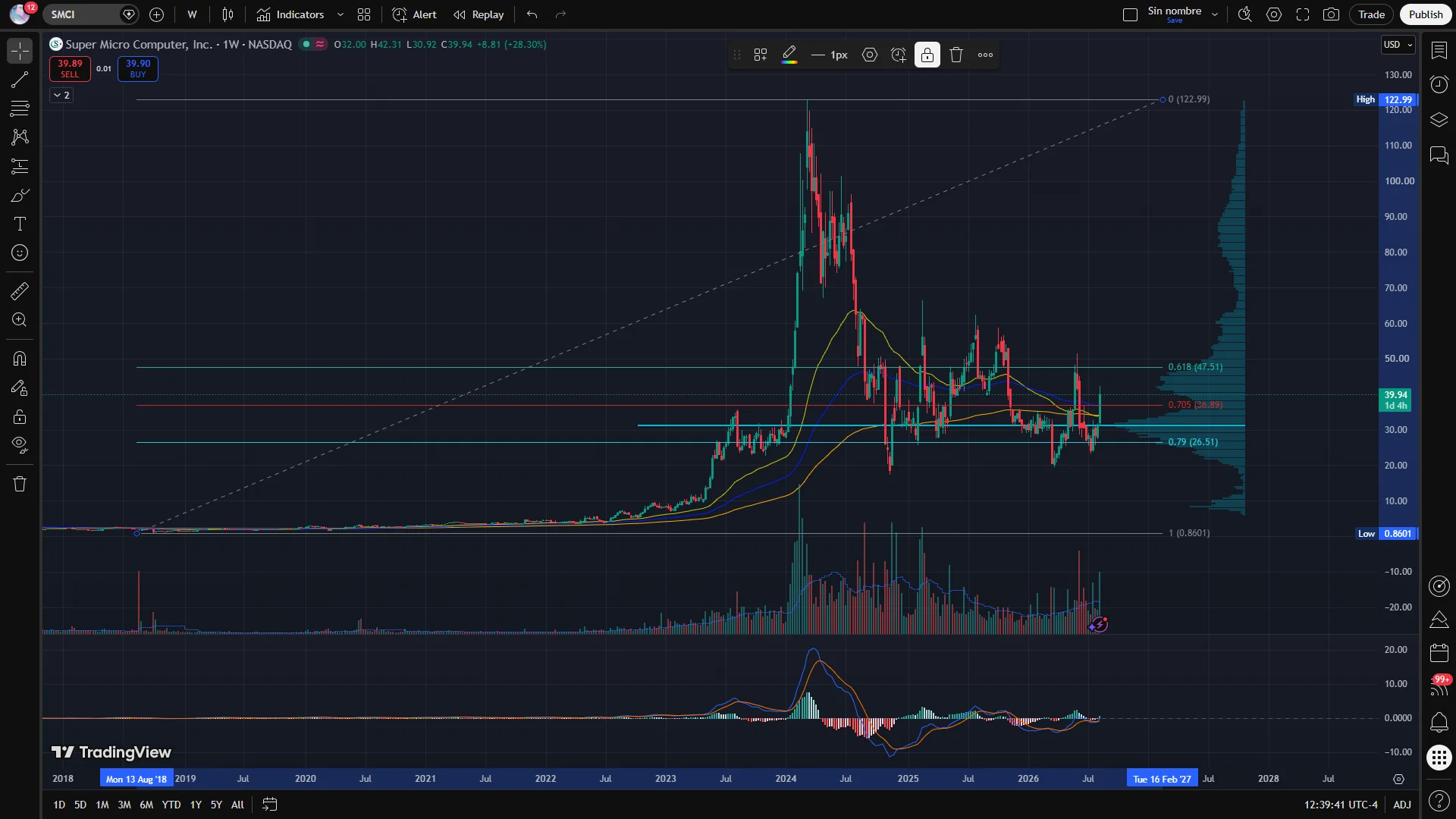
Task: Select the text annotation tool
Action: [x=20, y=224]
